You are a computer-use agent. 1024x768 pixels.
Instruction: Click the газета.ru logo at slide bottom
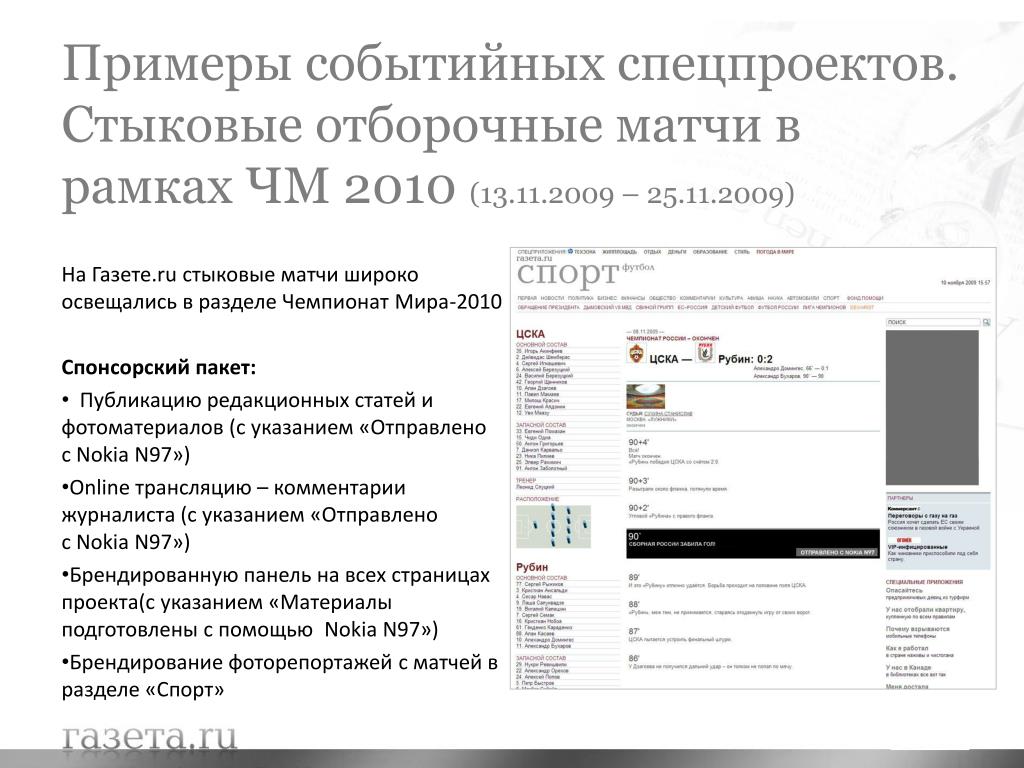(x=150, y=737)
